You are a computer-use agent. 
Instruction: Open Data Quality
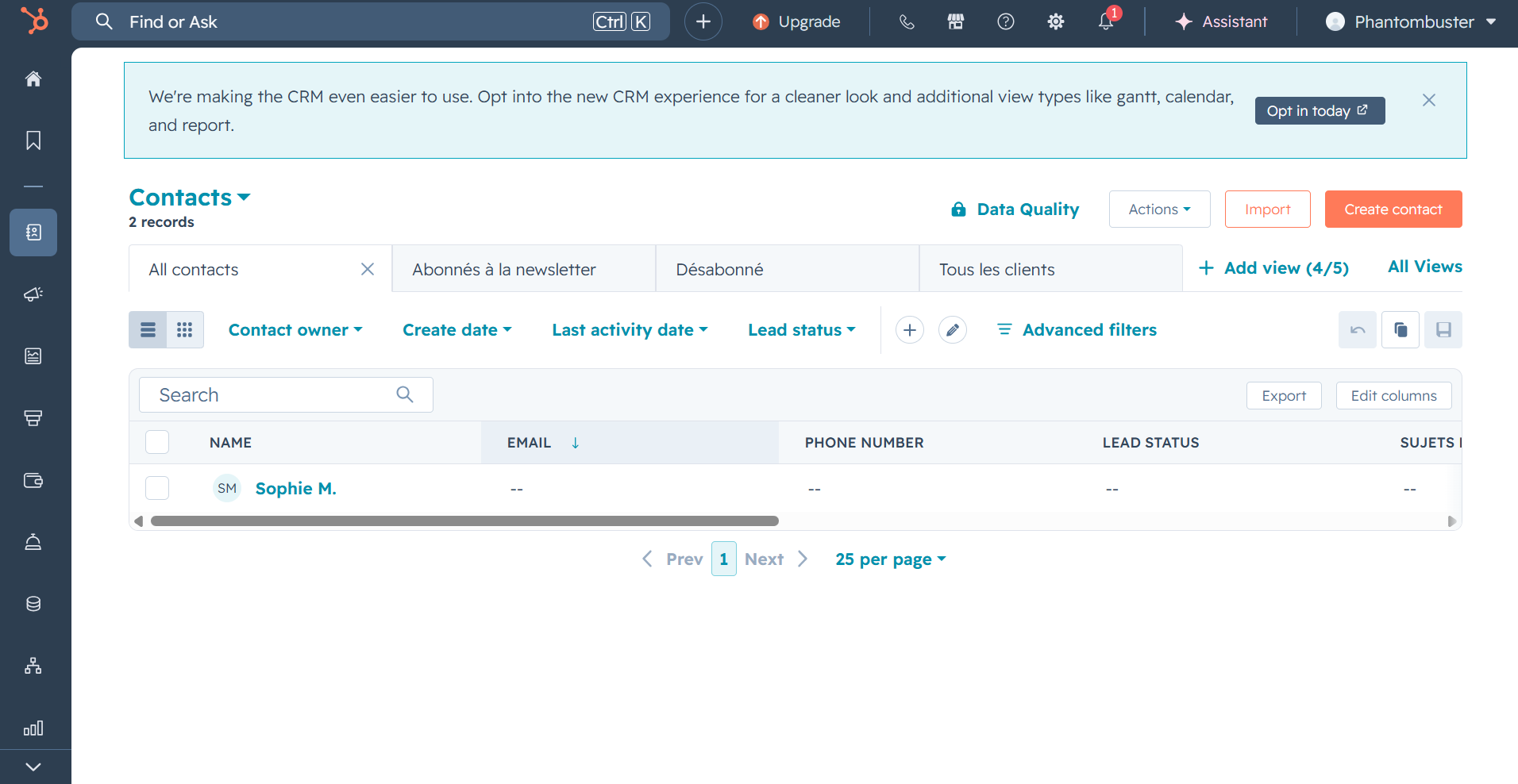coord(1015,209)
